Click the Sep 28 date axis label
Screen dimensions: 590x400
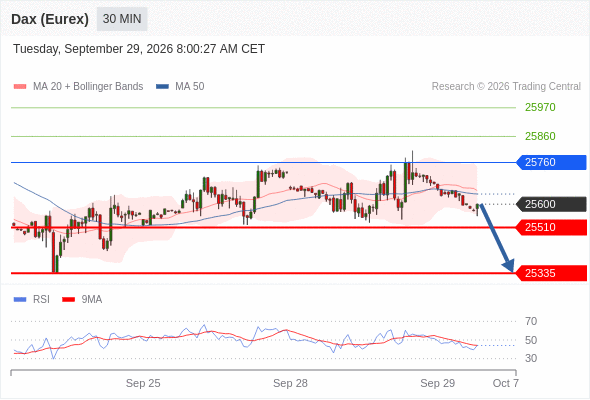coord(290,383)
